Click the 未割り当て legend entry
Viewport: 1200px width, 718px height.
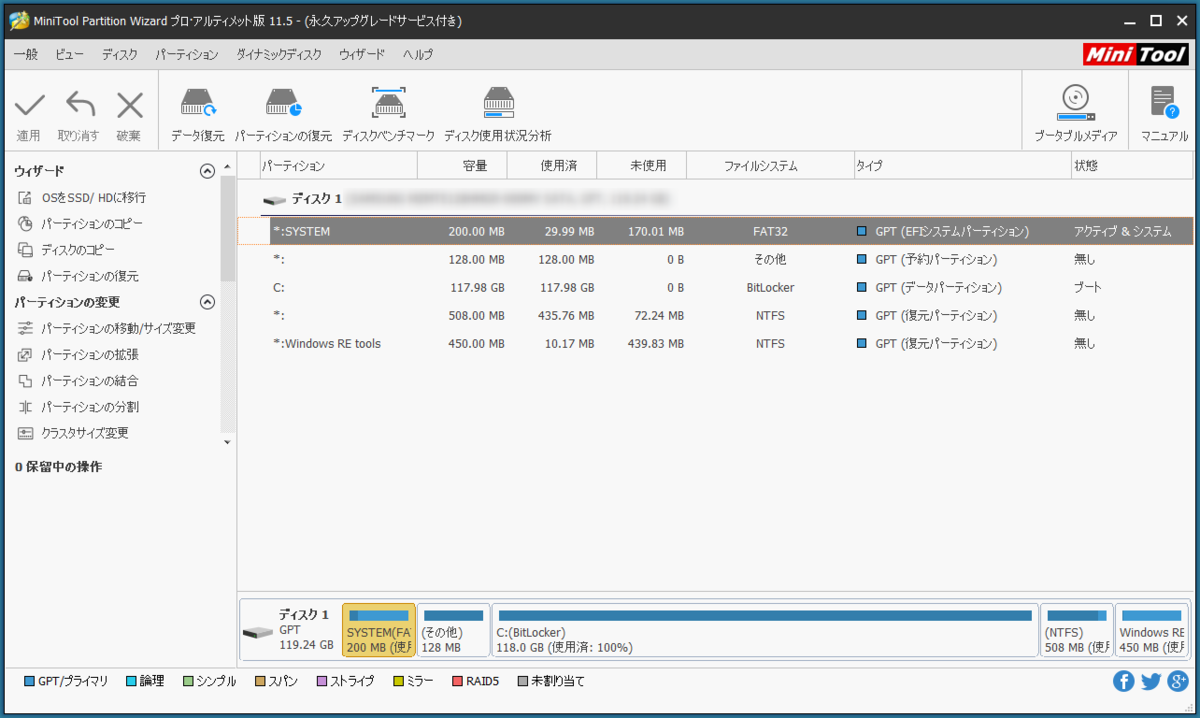551,681
